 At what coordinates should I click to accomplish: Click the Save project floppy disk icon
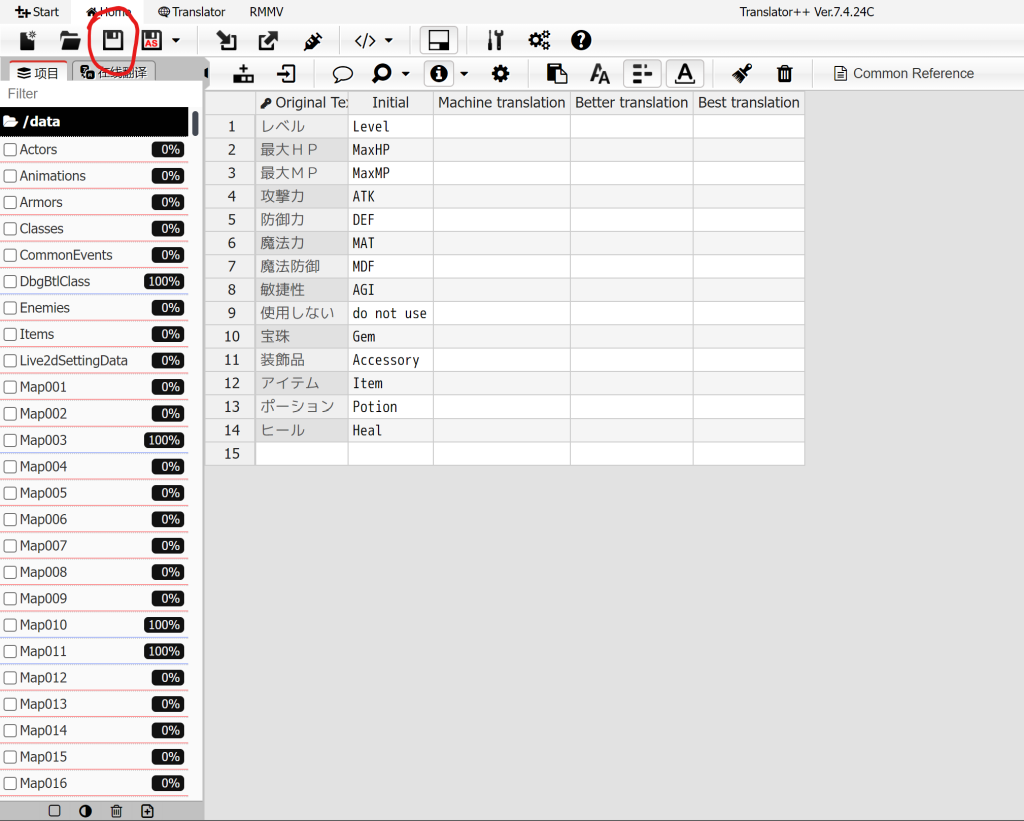coord(113,41)
